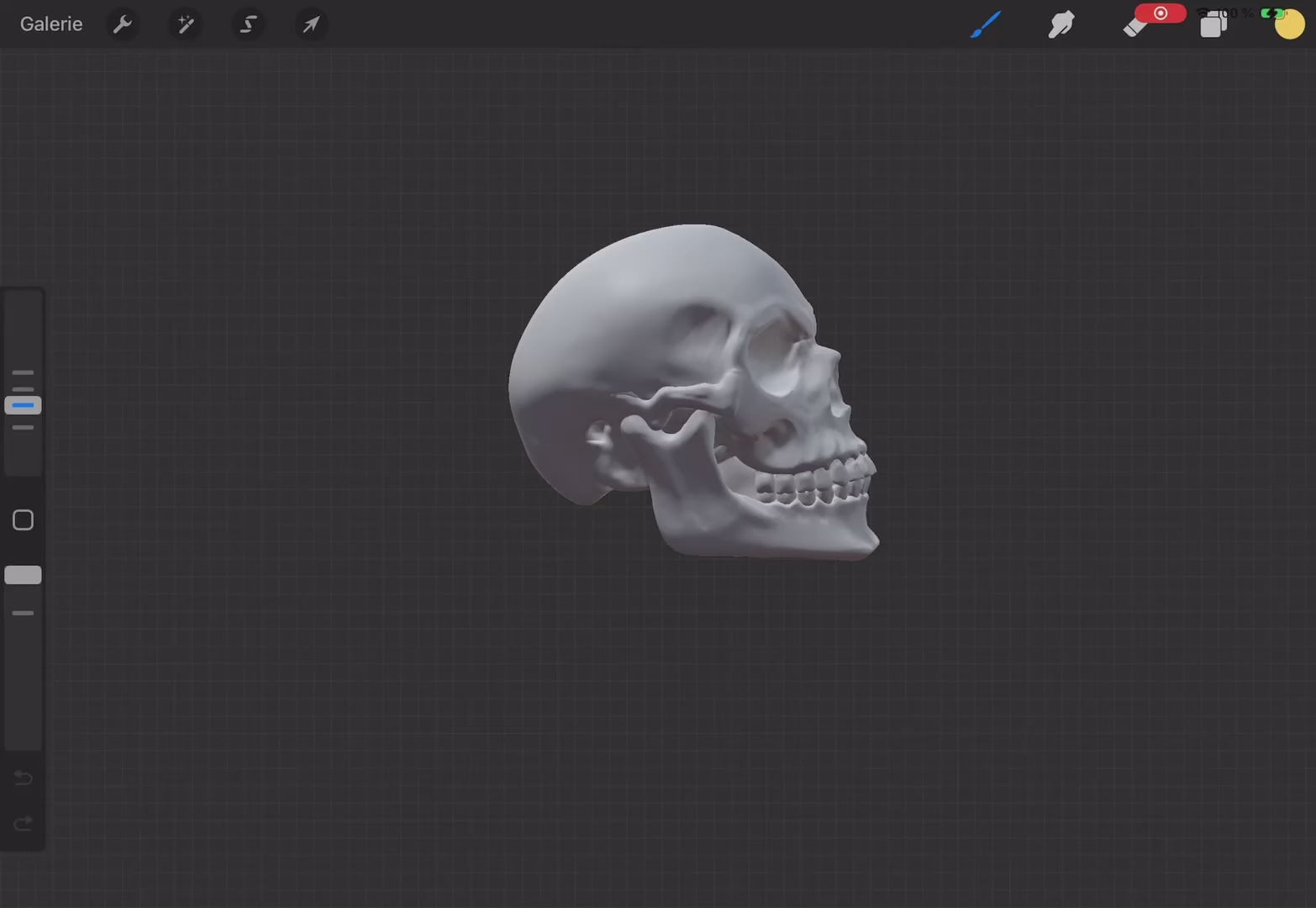Redo the action with arrow

[x=23, y=822]
